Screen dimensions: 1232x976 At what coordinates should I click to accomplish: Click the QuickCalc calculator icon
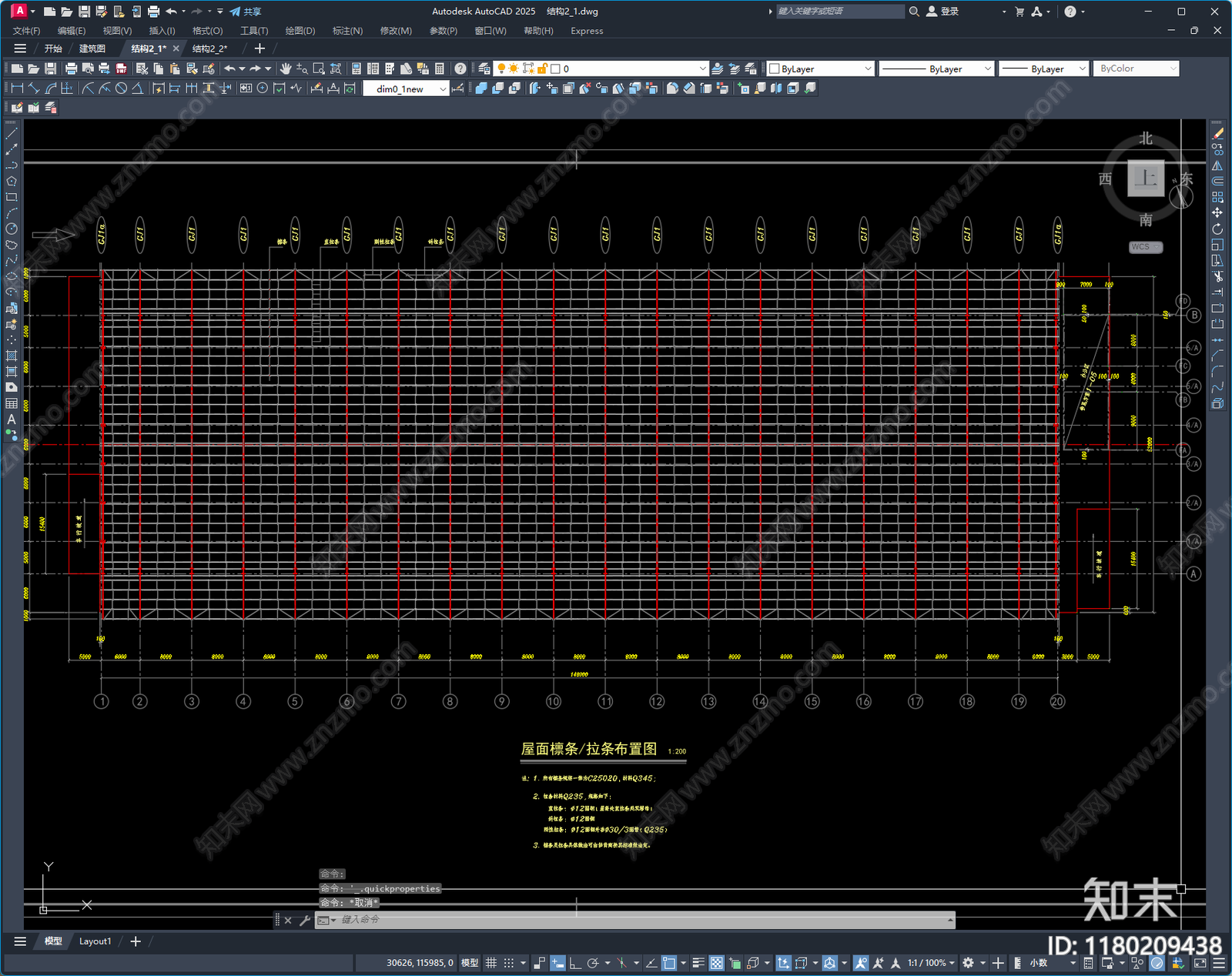(440, 69)
